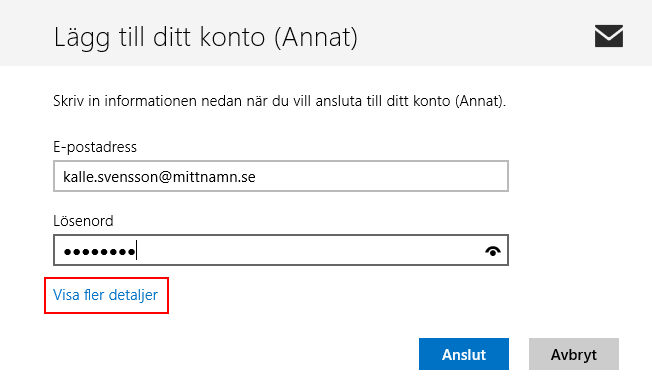Image resolution: width=652 pixels, height=382 pixels.
Task: Focus the Lösenord password field
Action: coord(281,250)
